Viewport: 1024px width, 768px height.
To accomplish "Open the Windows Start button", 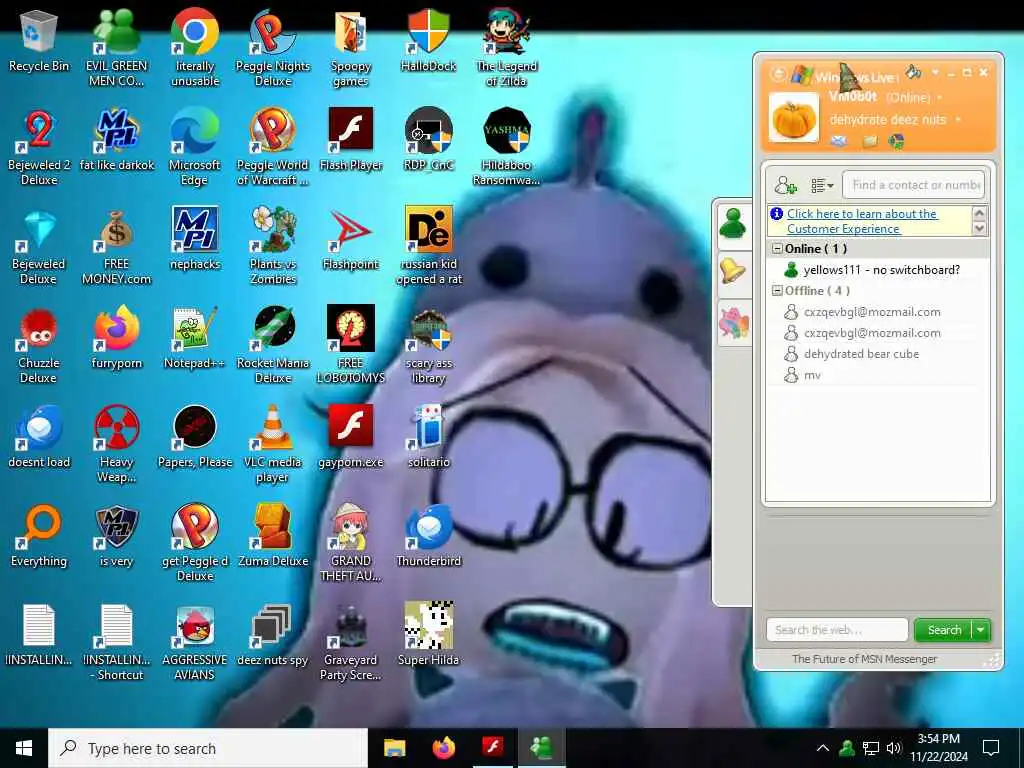I will pyautogui.click(x=24, y=748).
